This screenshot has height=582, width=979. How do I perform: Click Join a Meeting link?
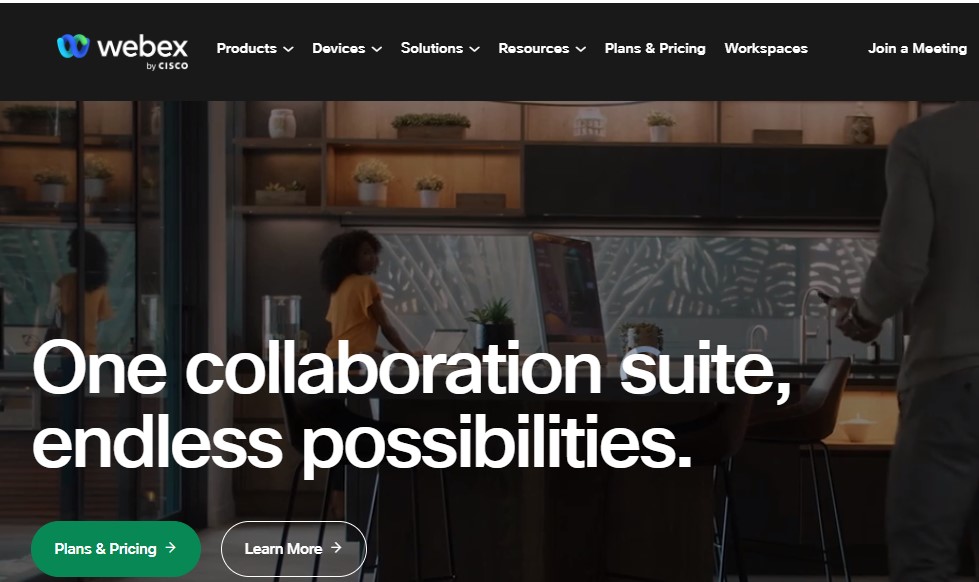917,48
